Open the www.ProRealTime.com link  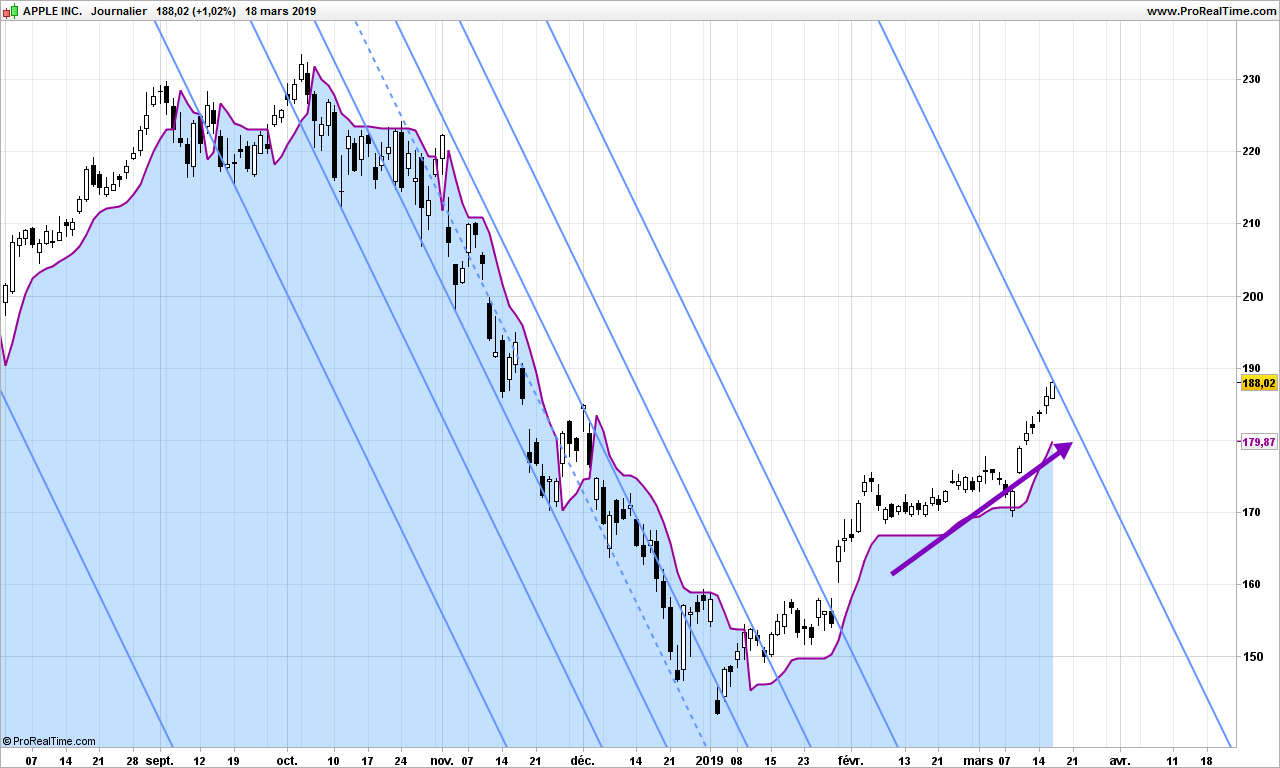click(1211, 11)
